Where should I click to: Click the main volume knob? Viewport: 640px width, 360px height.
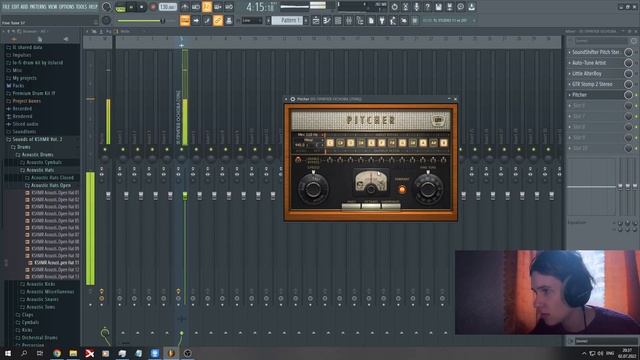click(x=106, y=7)
